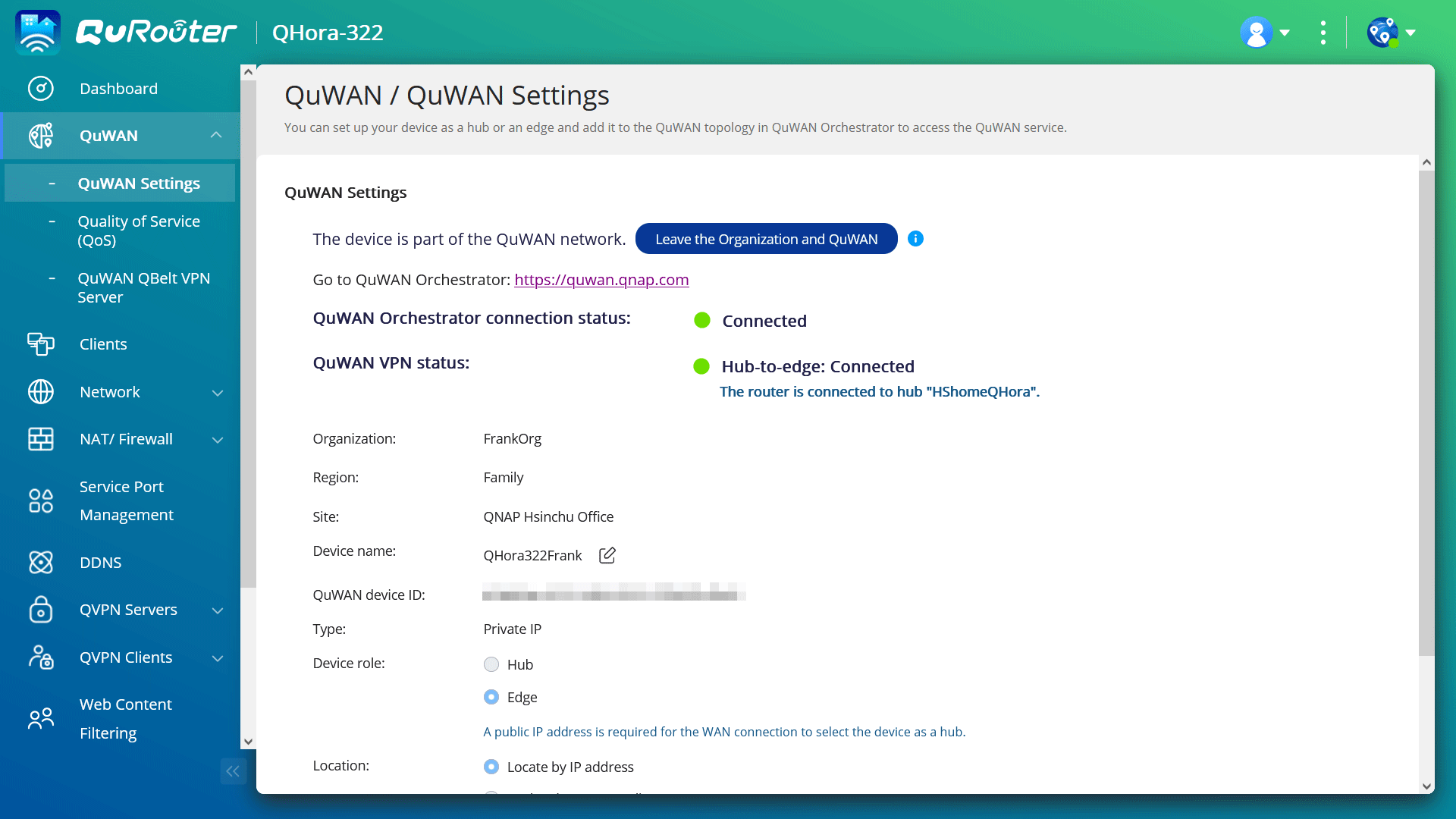This screenshot has width=1456, height=819.
Task: Click sidebar scroll-down arrow
Action: pyautogui.click(x=248, y=742)
